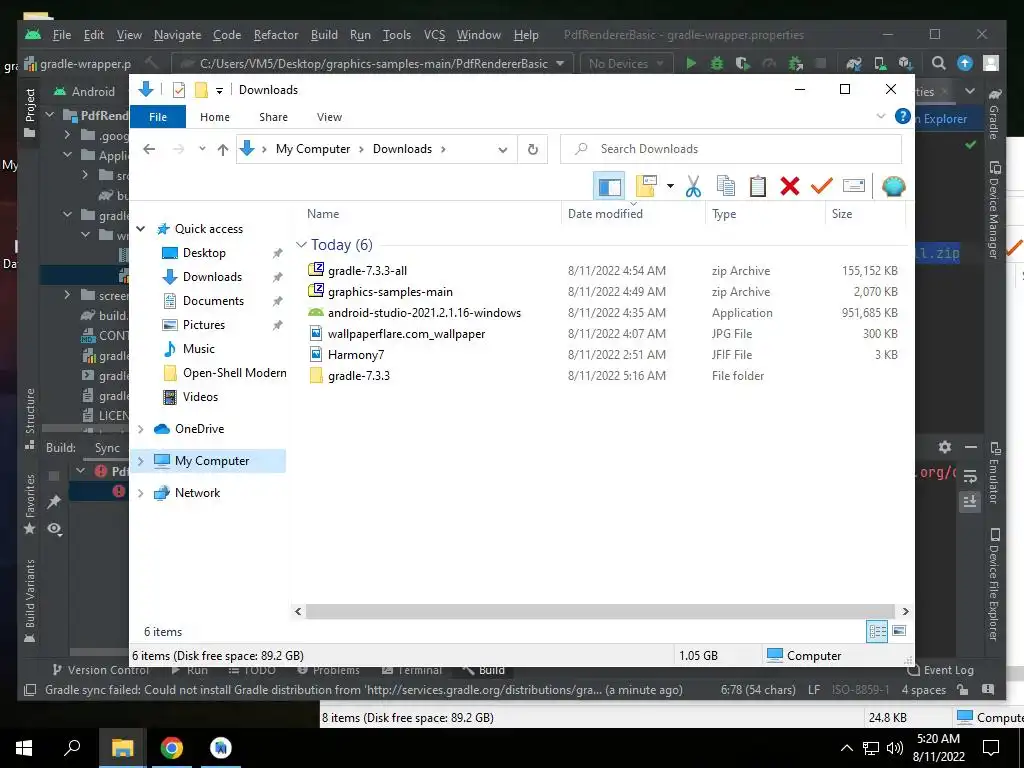This screenshot has height=768, width=1024.
Task: Click My Computer in the address breadcrumb
Action: [x=313, y=149]
